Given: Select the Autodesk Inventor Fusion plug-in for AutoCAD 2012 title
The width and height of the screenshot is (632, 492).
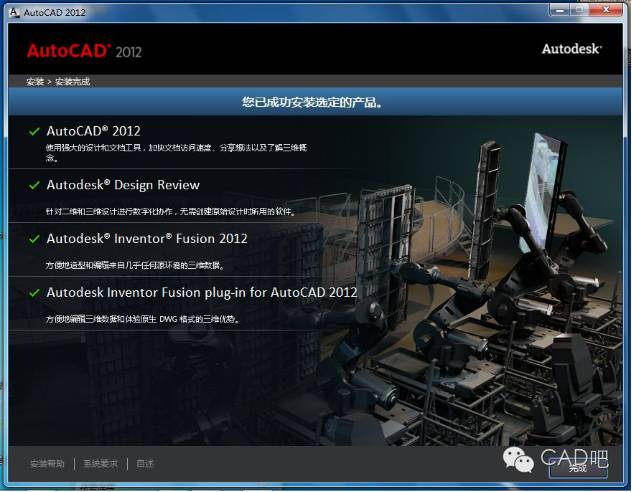Looking at the screenshot, I should [202, 292].
